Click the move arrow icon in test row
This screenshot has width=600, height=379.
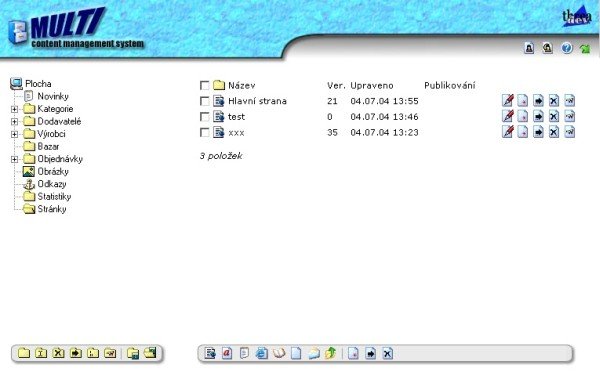click(x=538, y=116)
